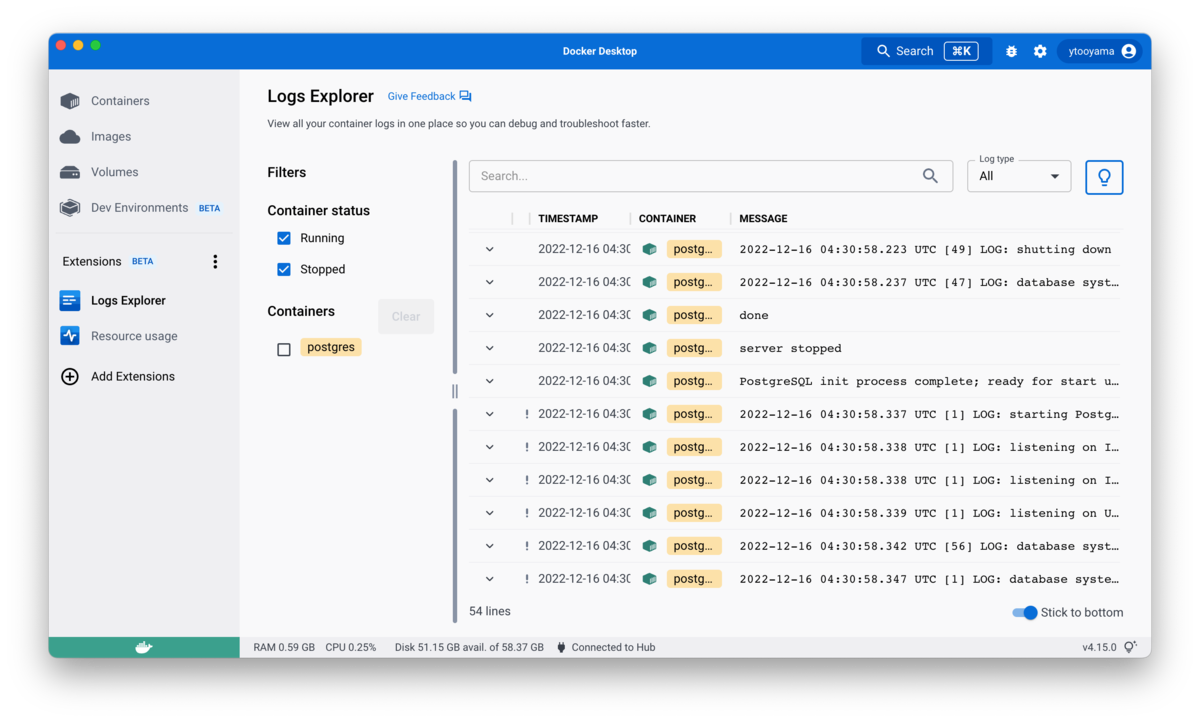Go to Containers in the sidebar

[120, 101]
